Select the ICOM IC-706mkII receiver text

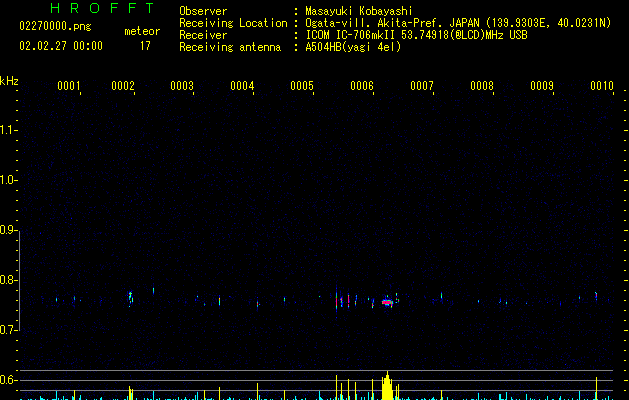click(x=416, y=35)
